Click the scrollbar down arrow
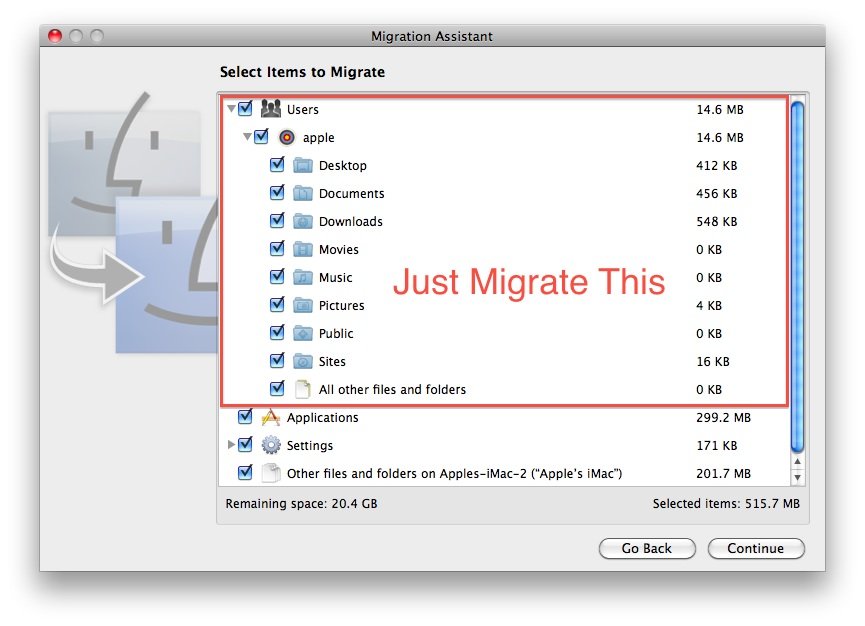 797,476
